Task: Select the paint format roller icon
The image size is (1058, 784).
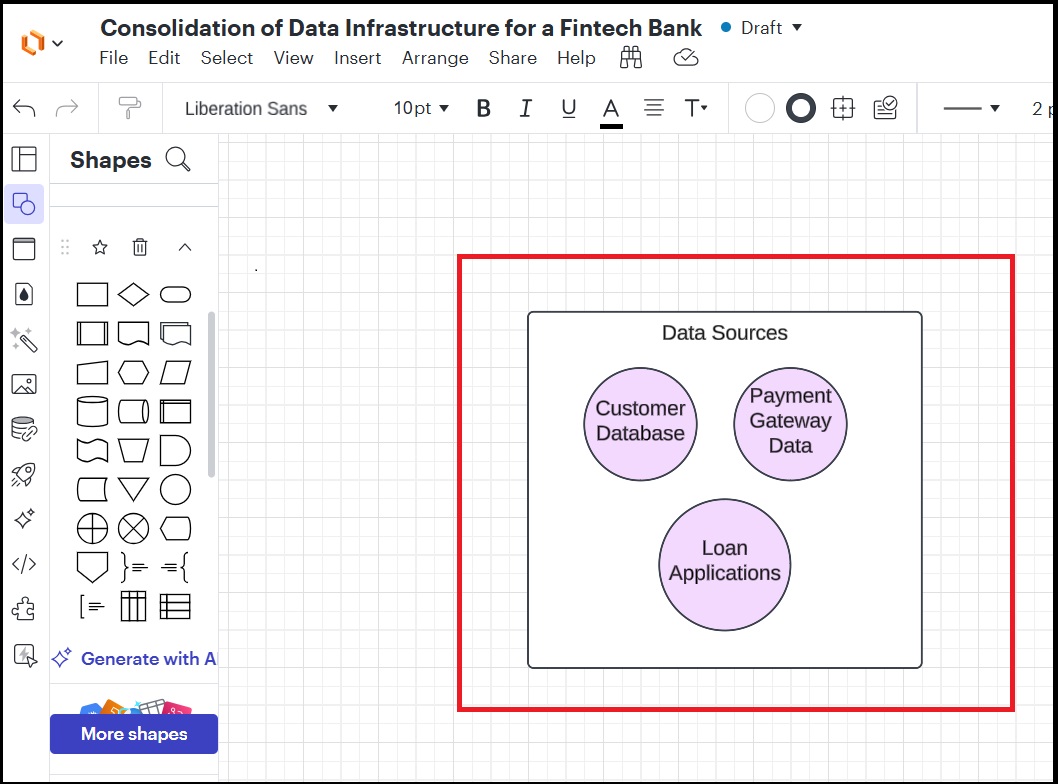Action: point(130,108)
